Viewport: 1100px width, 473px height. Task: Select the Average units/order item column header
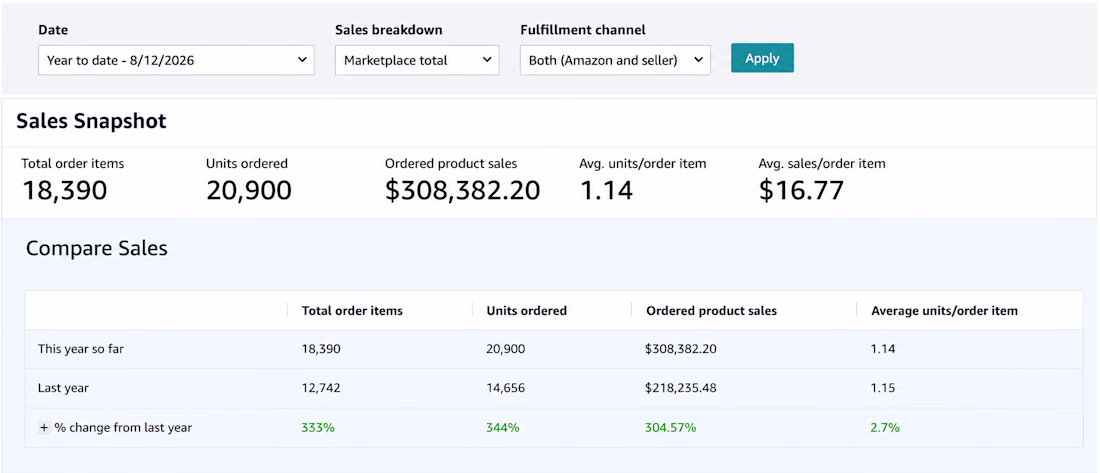(x=944, y=310)
